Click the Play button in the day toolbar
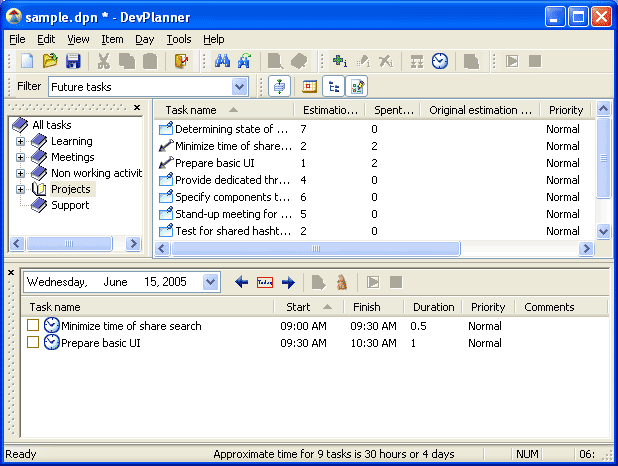This screenshot has height=466, width=618. (373, 282)
